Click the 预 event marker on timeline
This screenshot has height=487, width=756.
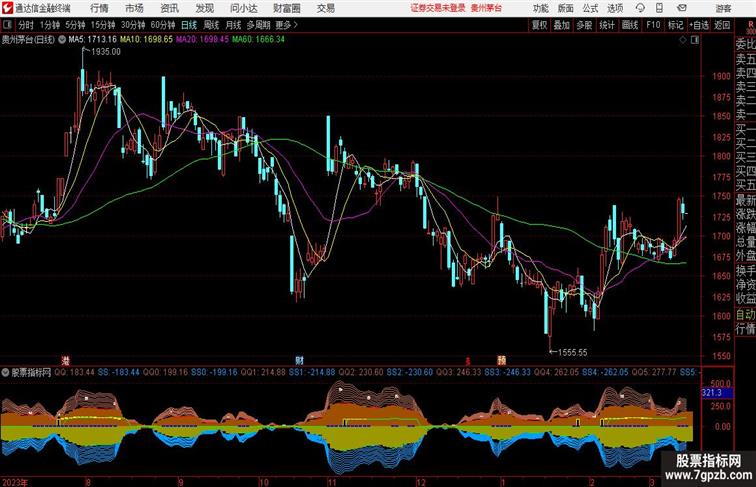[x=501, y=360]
